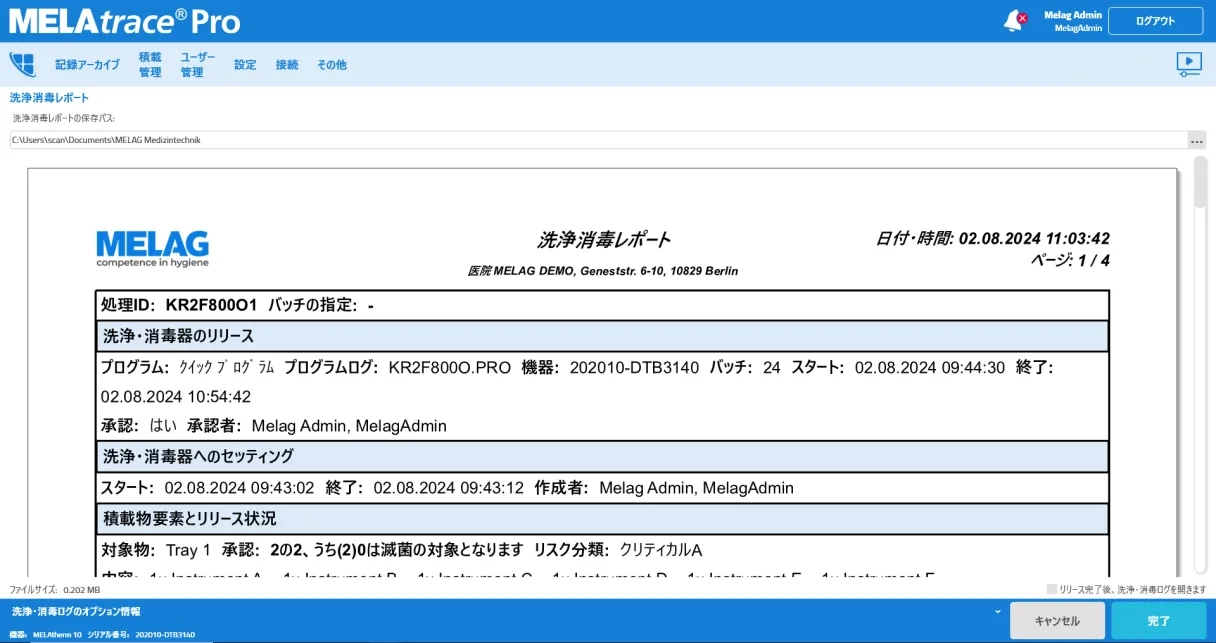Image resolution: width=1216 pixels, height=643 pixels.
Task: Open the video tutorial player icon
Action: (1188, 64)
